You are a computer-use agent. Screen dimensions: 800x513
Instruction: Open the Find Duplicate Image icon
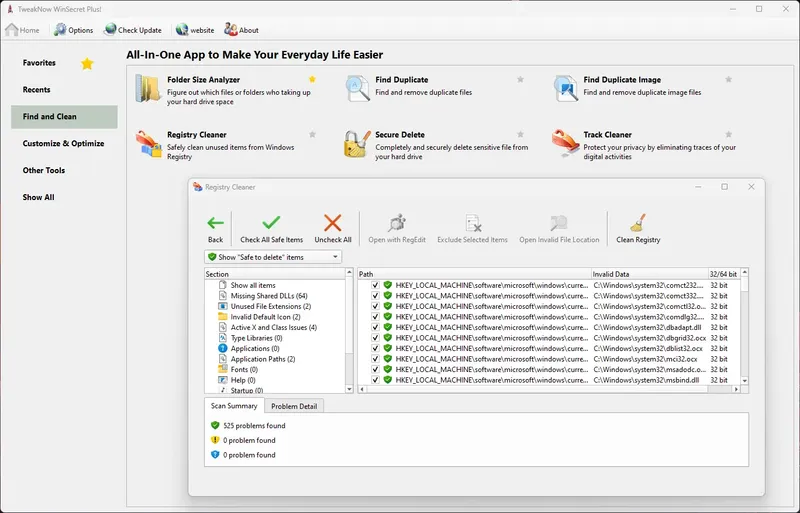coord(565,88)
